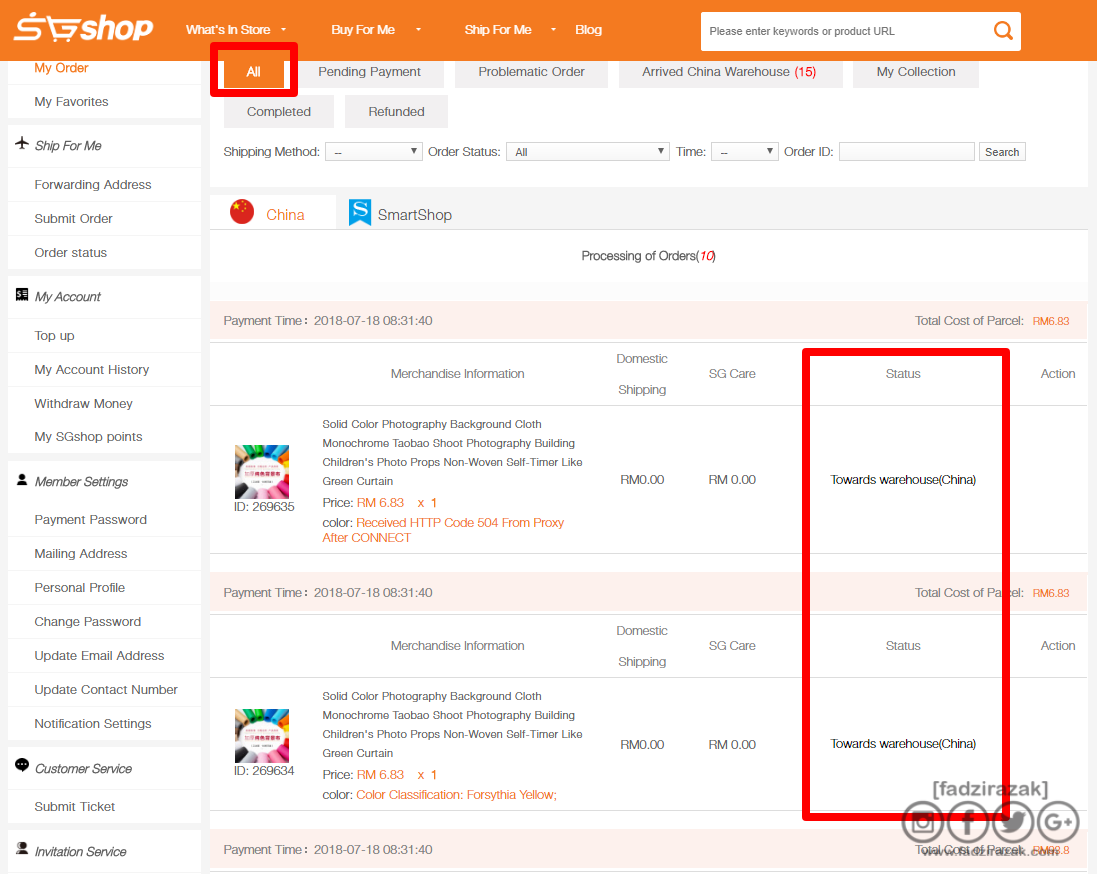Screen dimensions: 1097x874
Task: Open My Favorites in the sidebar
Action: point(71,101)
